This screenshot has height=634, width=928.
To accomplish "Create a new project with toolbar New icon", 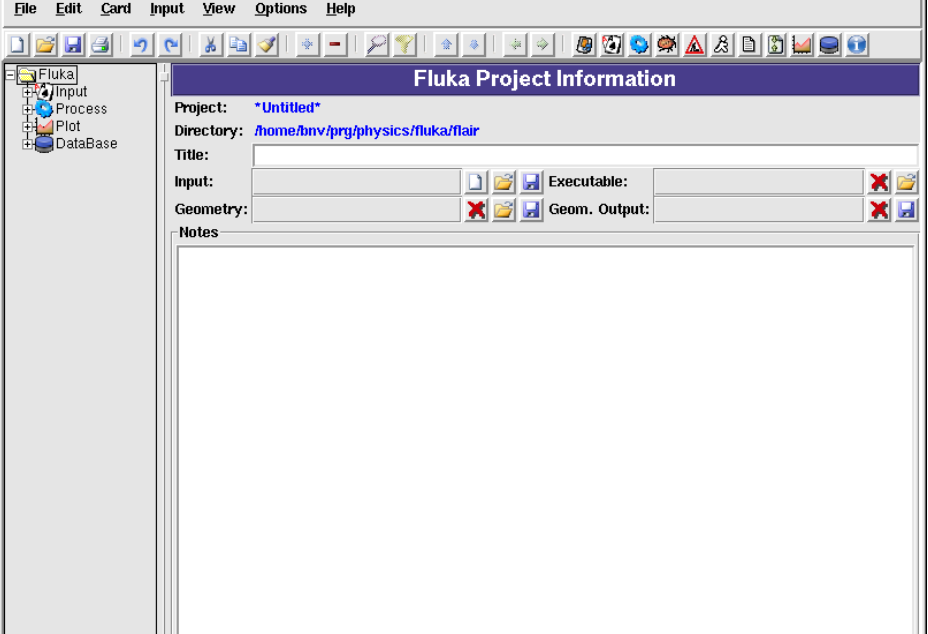I will pos(18,44).
